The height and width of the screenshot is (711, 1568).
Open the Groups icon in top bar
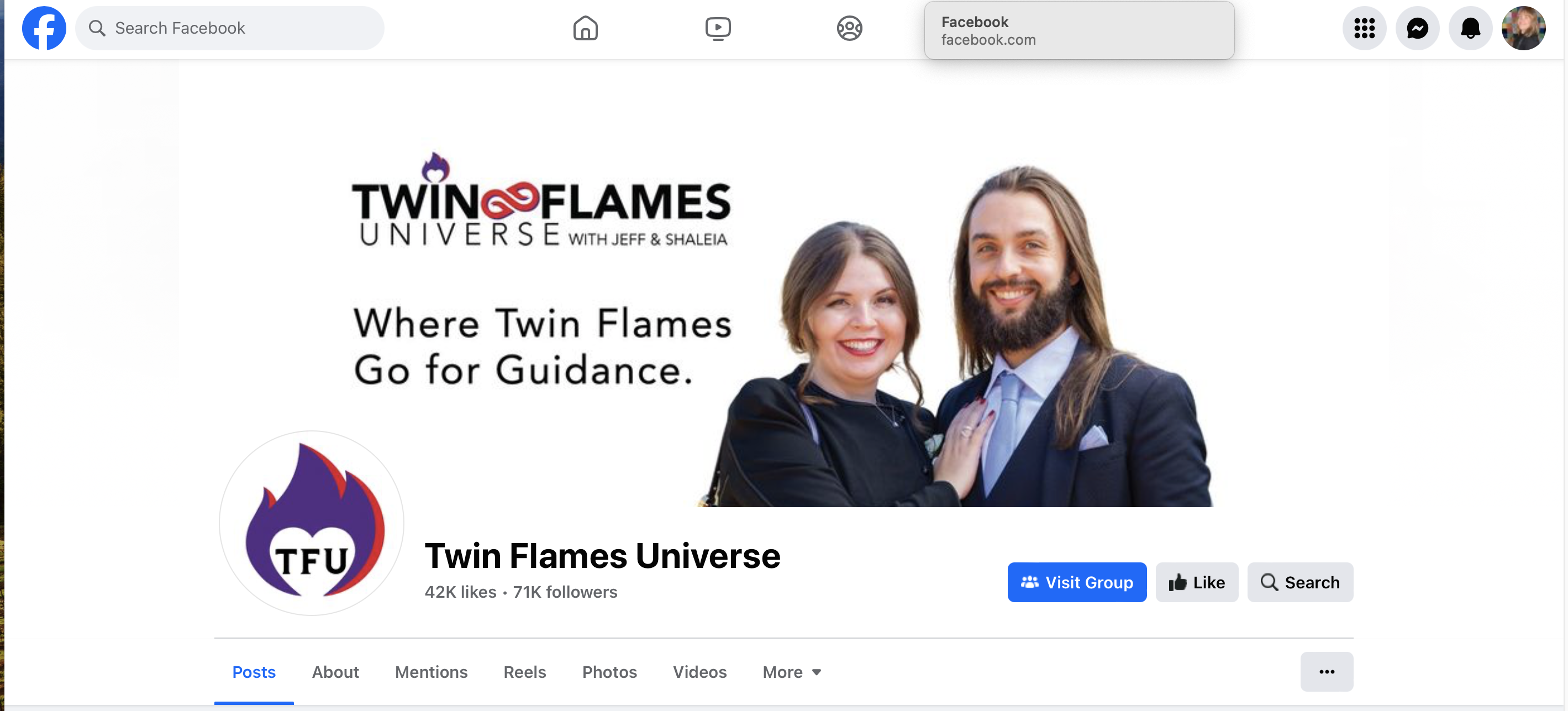click(x=849, y=28)
